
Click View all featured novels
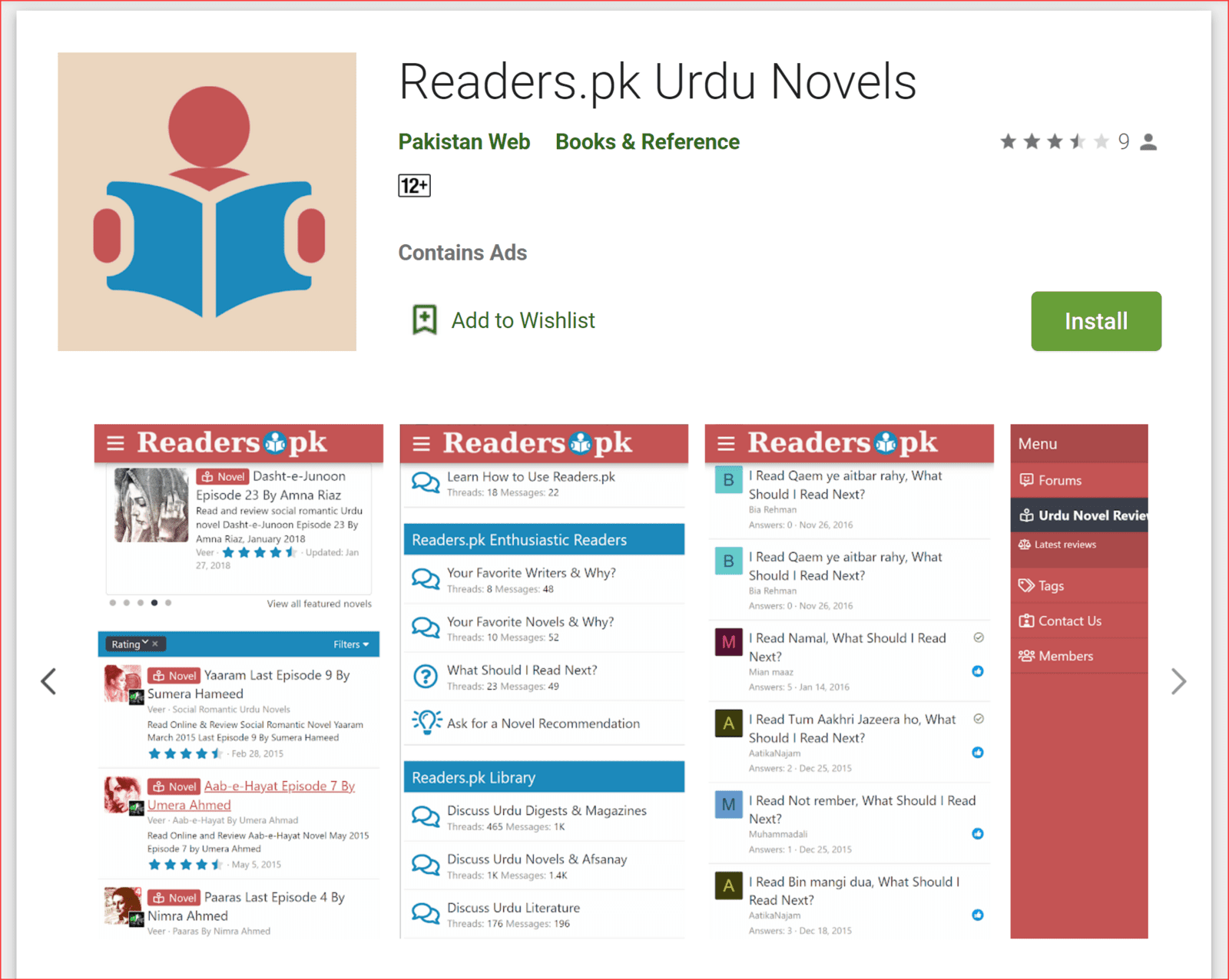pos(319,604)
